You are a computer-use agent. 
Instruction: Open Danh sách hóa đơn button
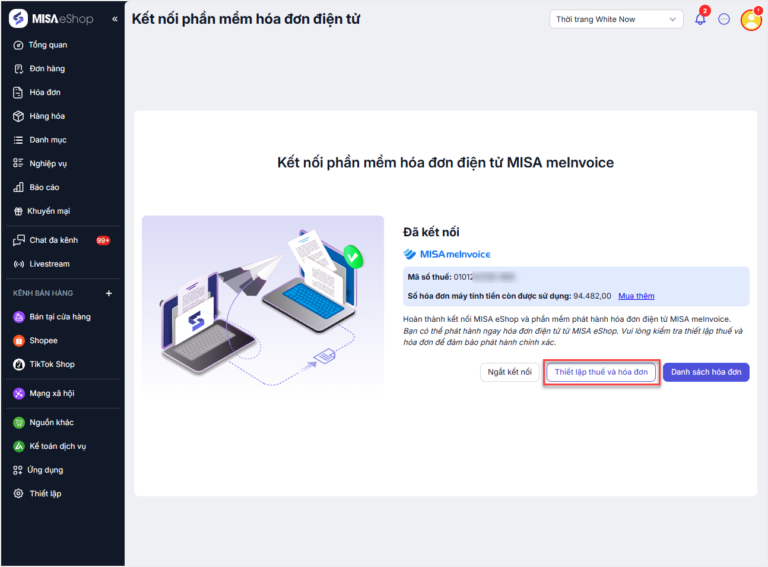706,372
